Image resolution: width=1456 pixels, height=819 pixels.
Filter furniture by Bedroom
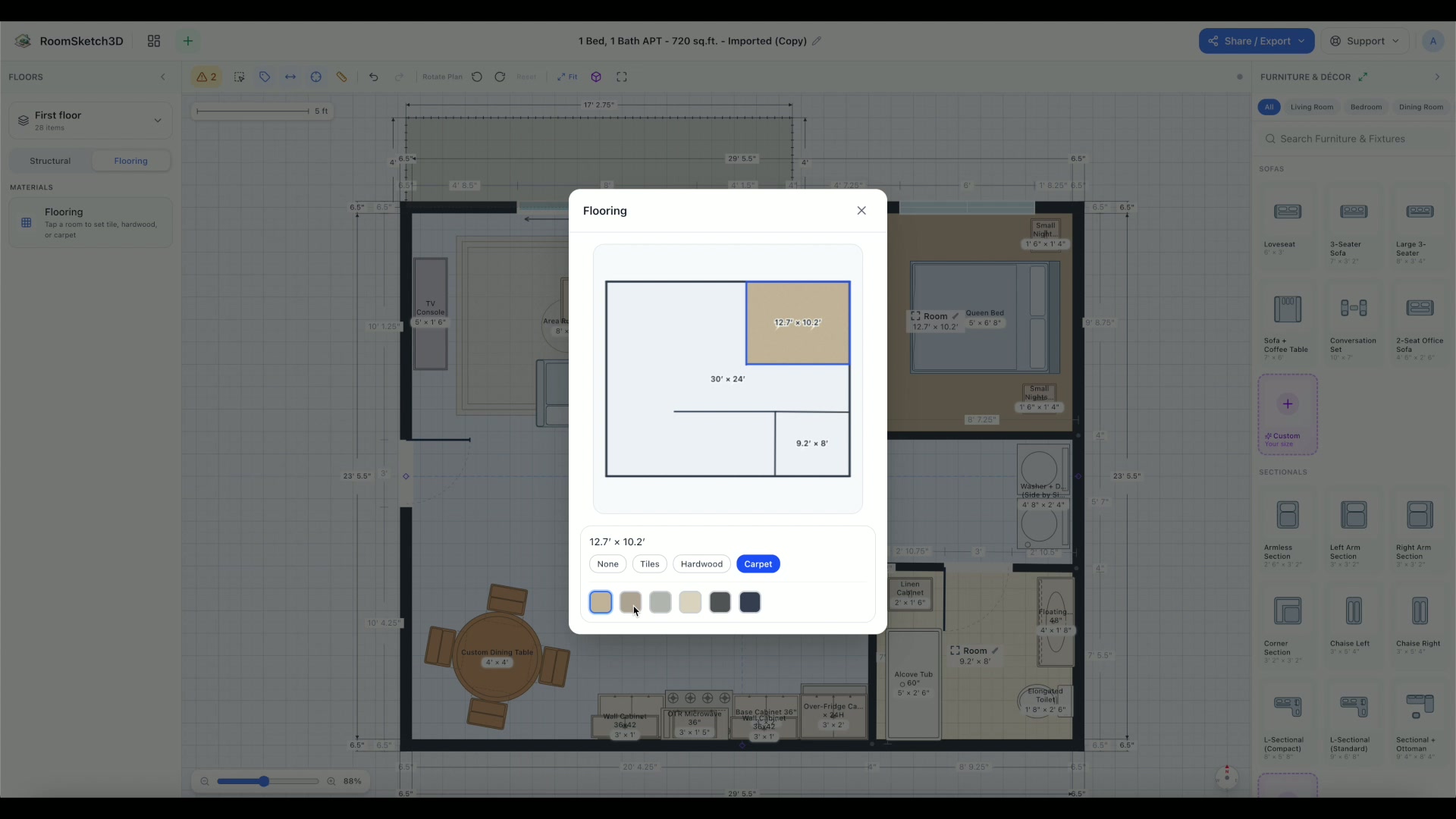coord(1366,107)
